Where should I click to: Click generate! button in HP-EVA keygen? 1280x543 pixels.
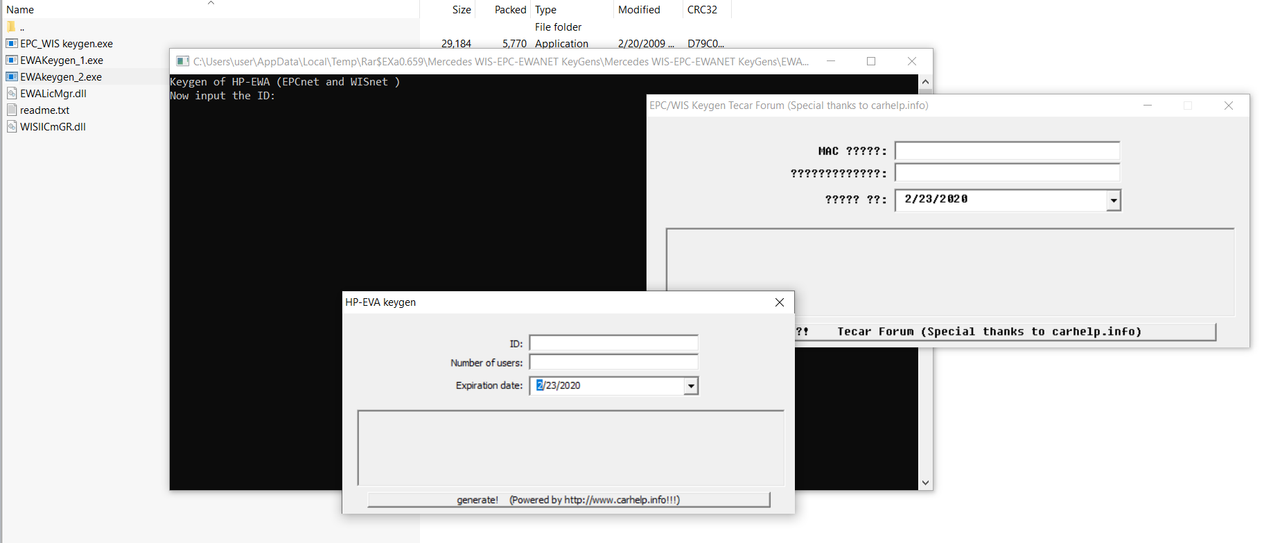tap(568, 499)
